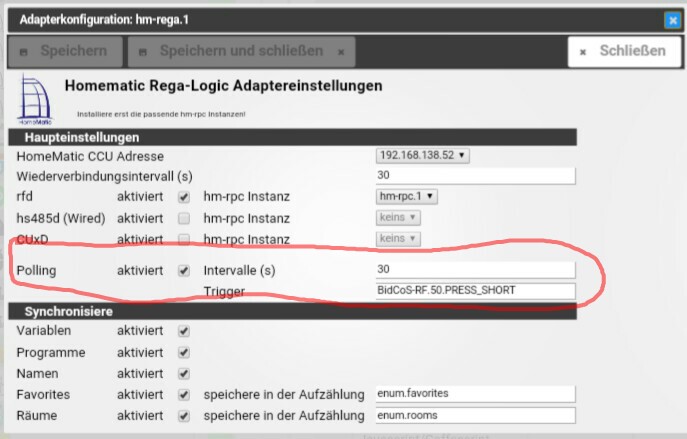Open rfd hm-rpc Instanz dropdown
This screenshot has height=439, width=687.
(406, 196)
